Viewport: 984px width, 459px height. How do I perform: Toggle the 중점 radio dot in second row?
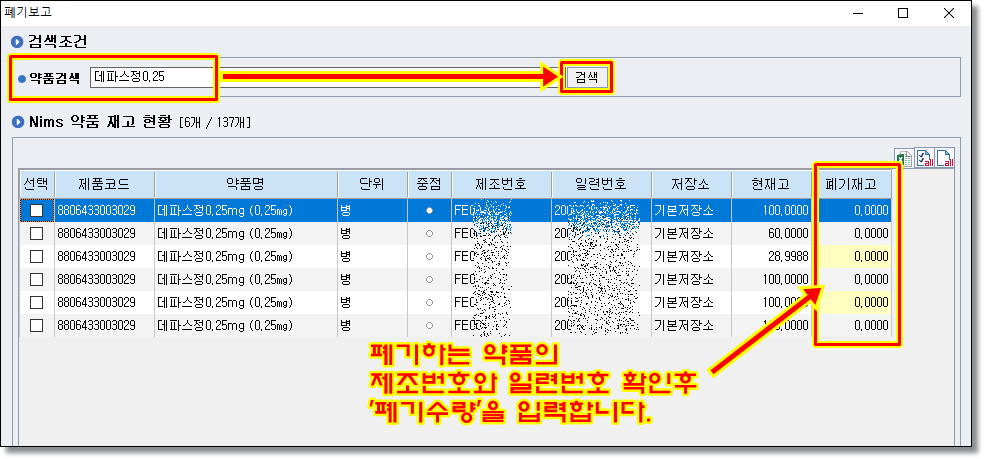429,233
